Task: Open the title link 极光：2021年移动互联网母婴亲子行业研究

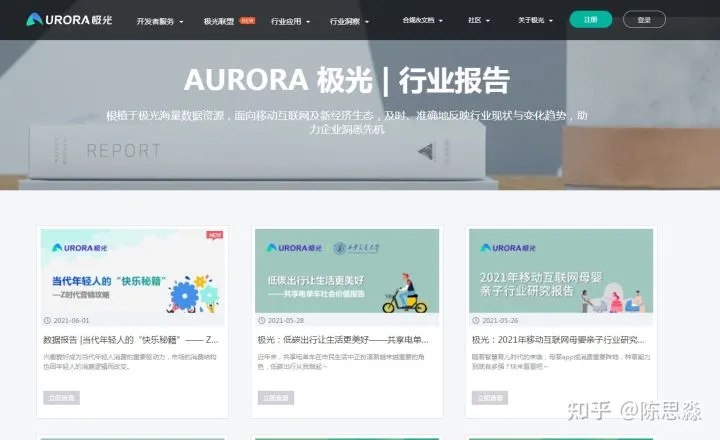Action: (x=558, y=340)
